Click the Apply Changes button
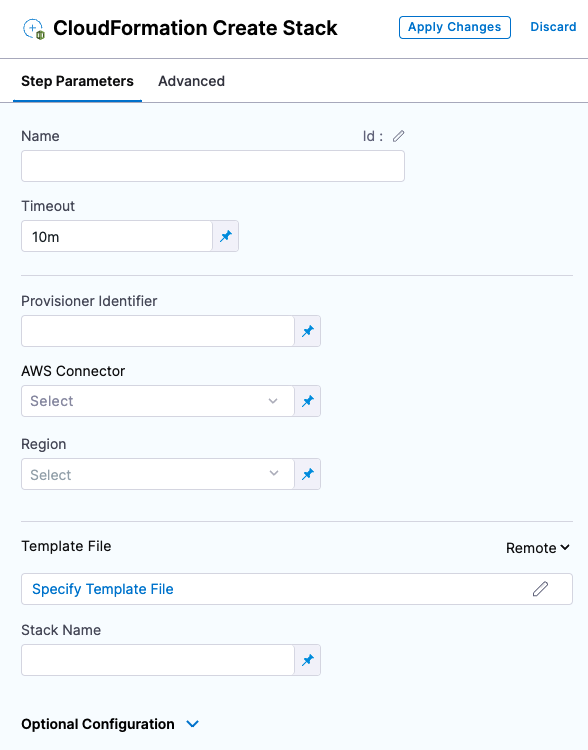 [455, 27]
